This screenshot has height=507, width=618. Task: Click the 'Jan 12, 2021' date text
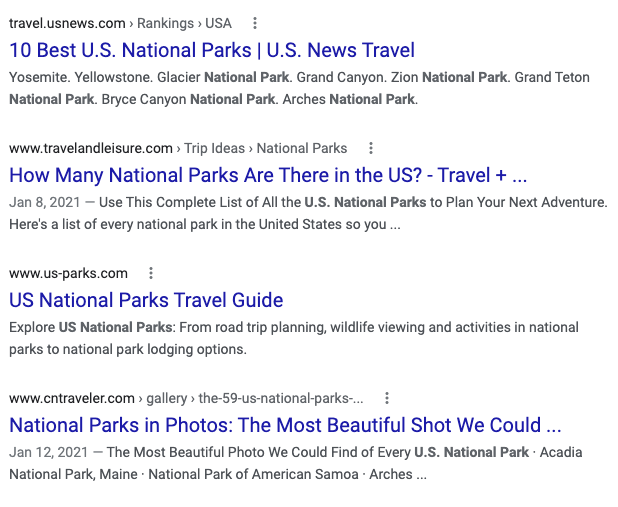(x=48, y=452)
